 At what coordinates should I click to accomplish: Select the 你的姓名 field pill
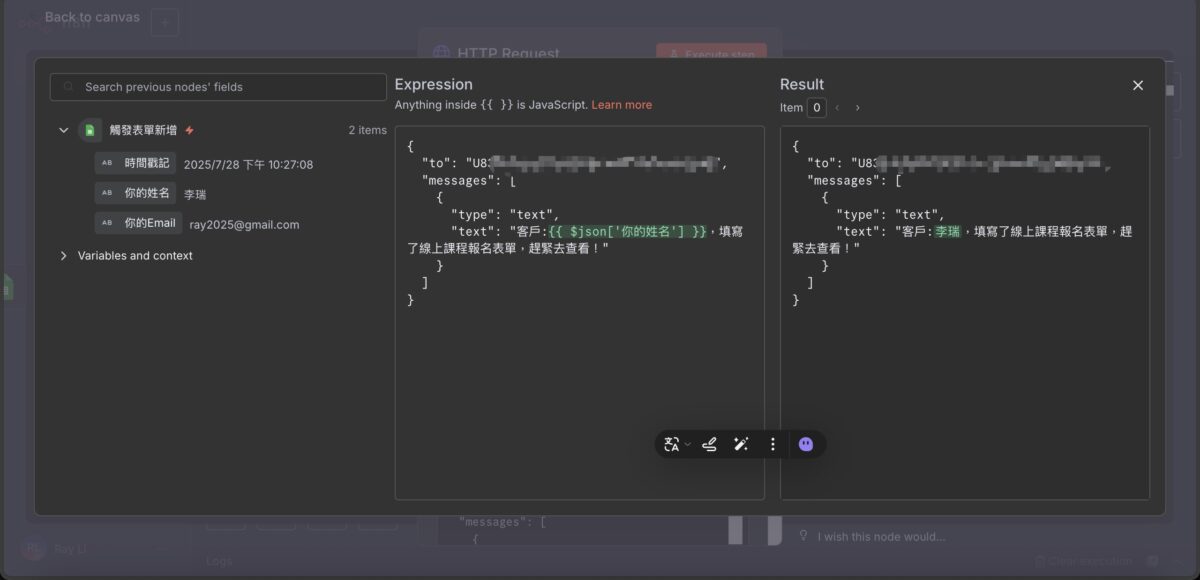click(x=136, y=193)
